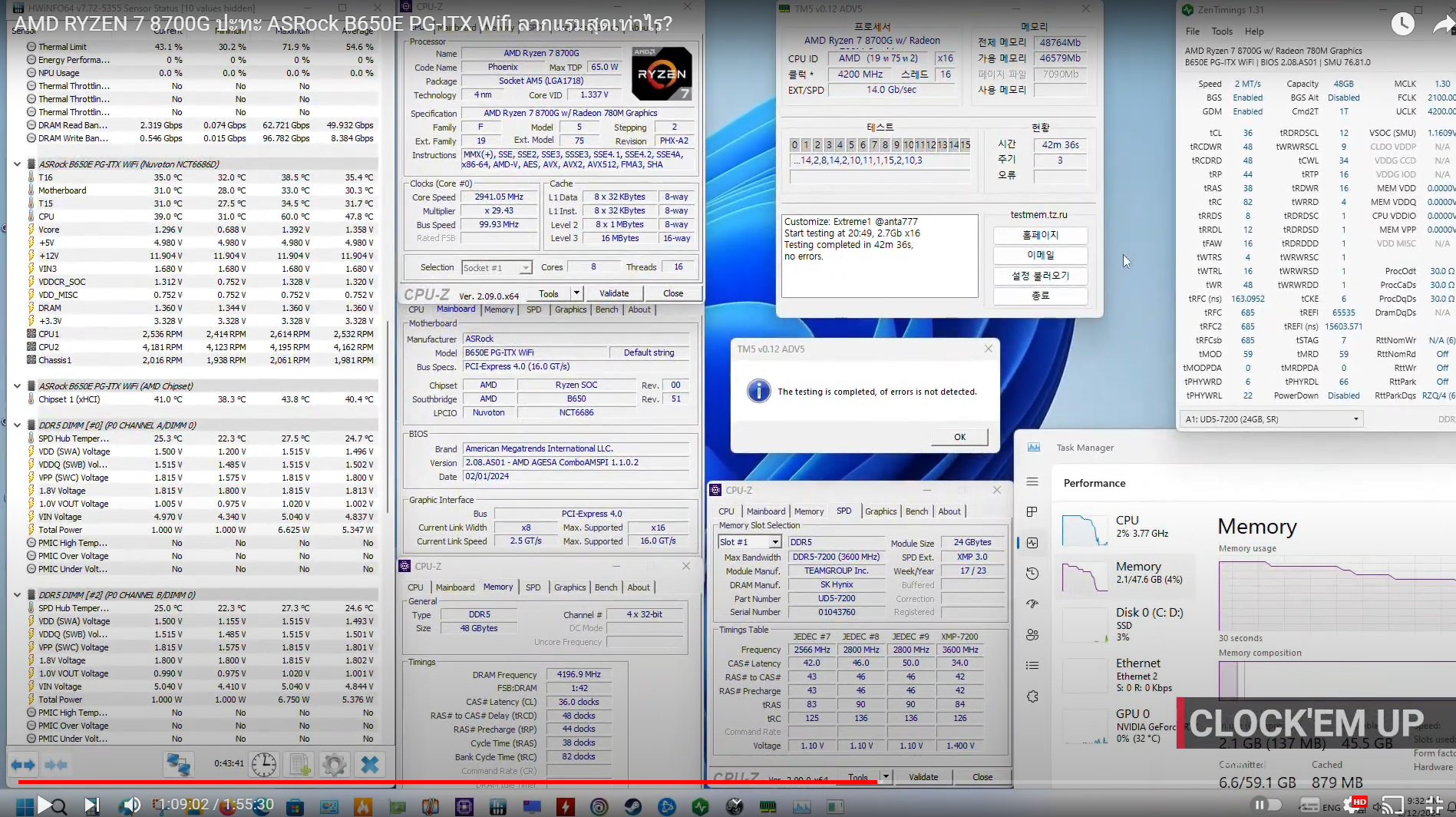1456x817 pixels.
Task: Open the ZenTimings File menu
Action: coord(1193,31)
